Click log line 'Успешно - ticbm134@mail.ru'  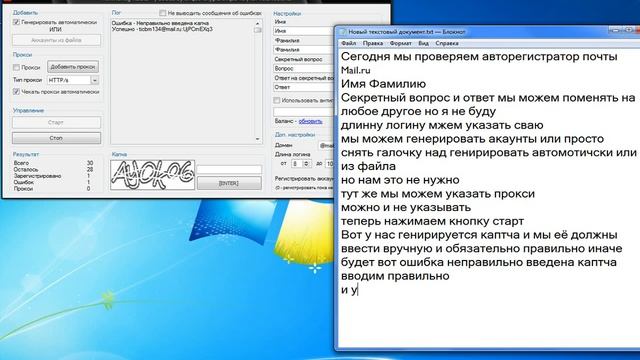coord(162,29)
